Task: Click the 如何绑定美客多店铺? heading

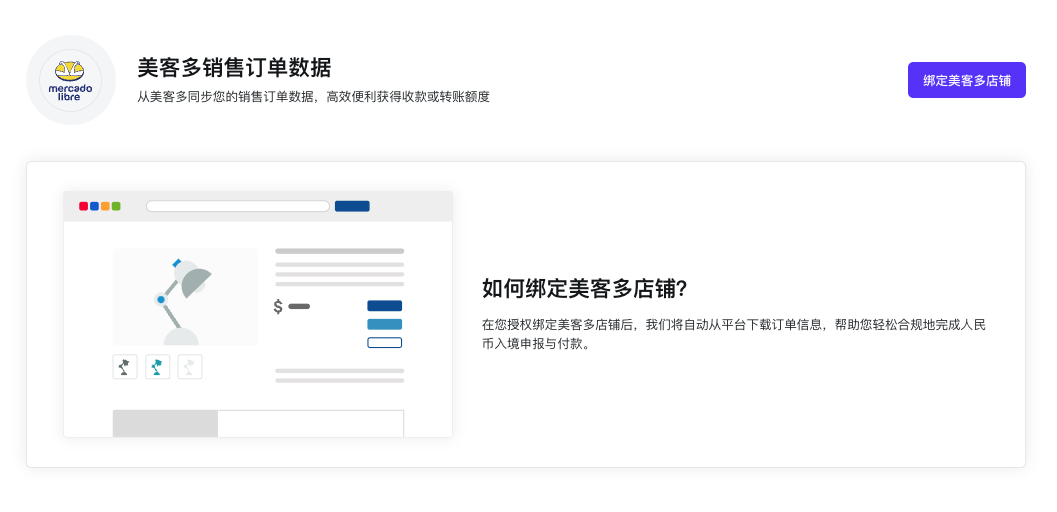Action: [584, 288]
